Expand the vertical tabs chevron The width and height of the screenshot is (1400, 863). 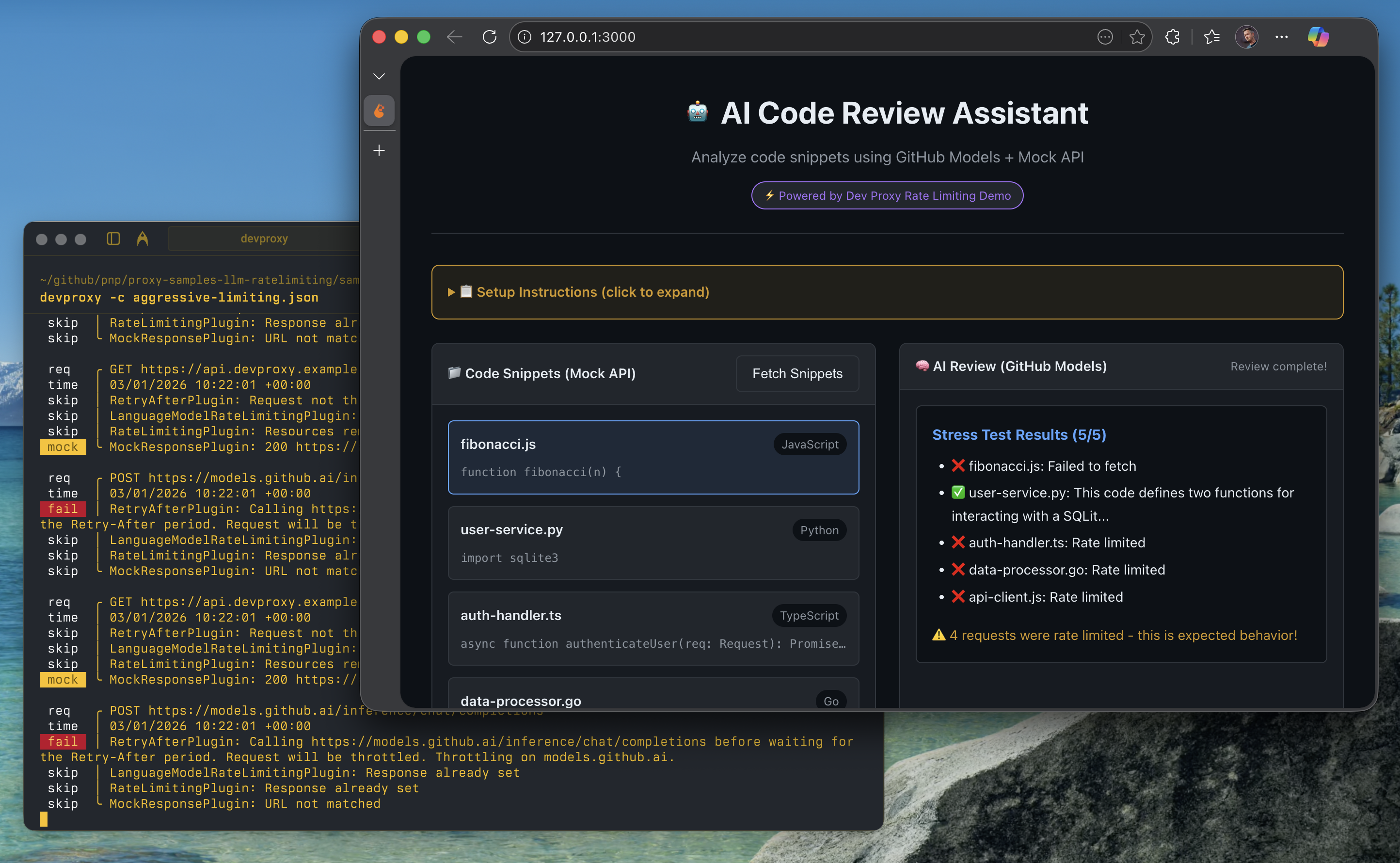coord(379,77)
